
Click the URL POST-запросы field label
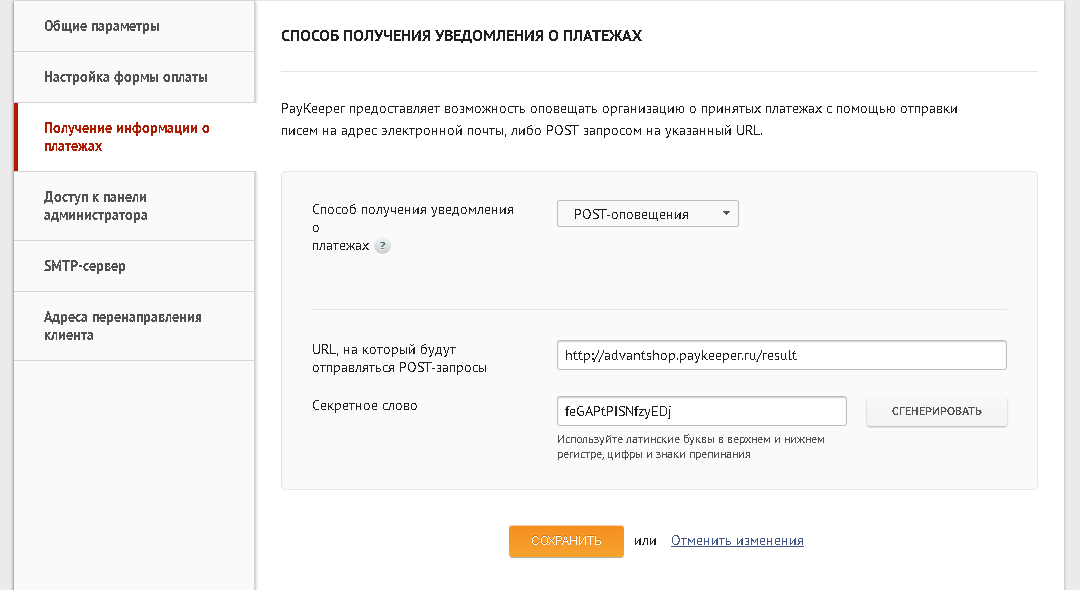pos(399,359)
